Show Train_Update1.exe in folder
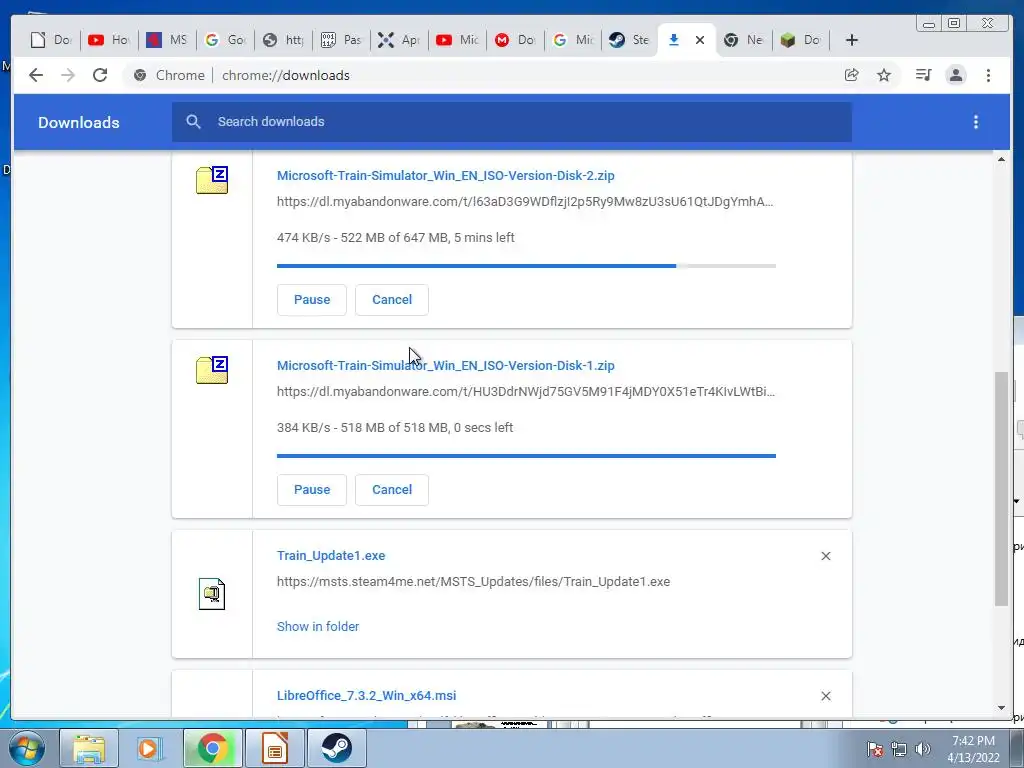Image resolution: width=1024 pixels, height=768 pixels. coord(318,626)
